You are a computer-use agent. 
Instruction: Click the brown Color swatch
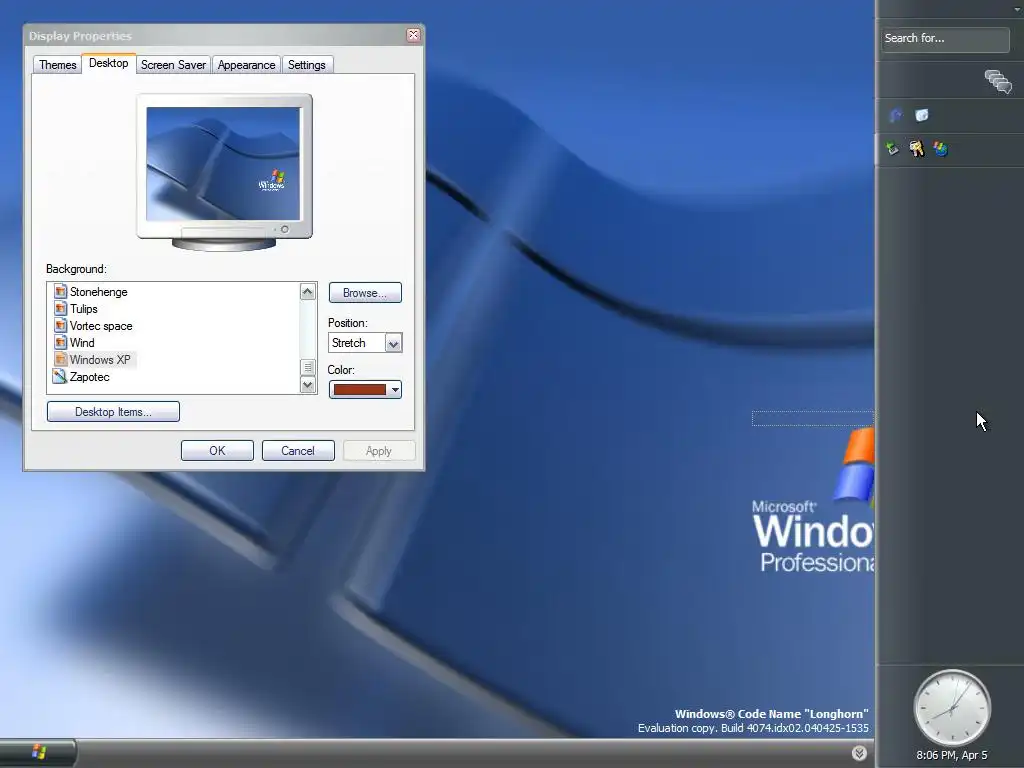click(360, 390)
